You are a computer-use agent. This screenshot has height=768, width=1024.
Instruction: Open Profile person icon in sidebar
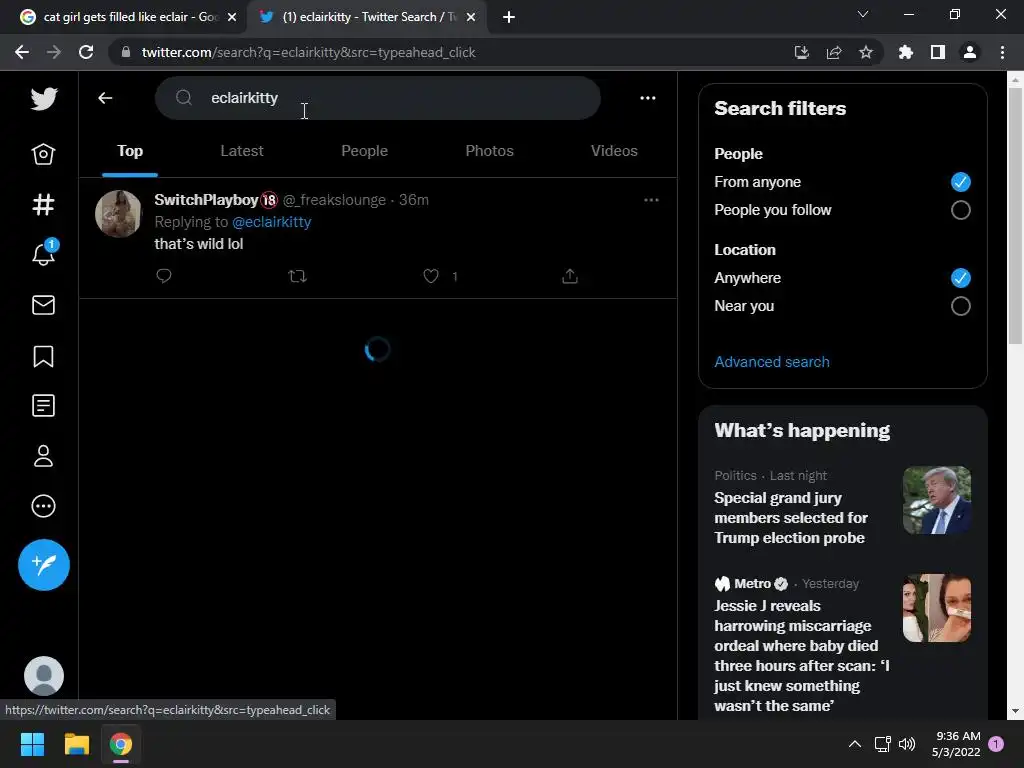[x=43, y=456]
